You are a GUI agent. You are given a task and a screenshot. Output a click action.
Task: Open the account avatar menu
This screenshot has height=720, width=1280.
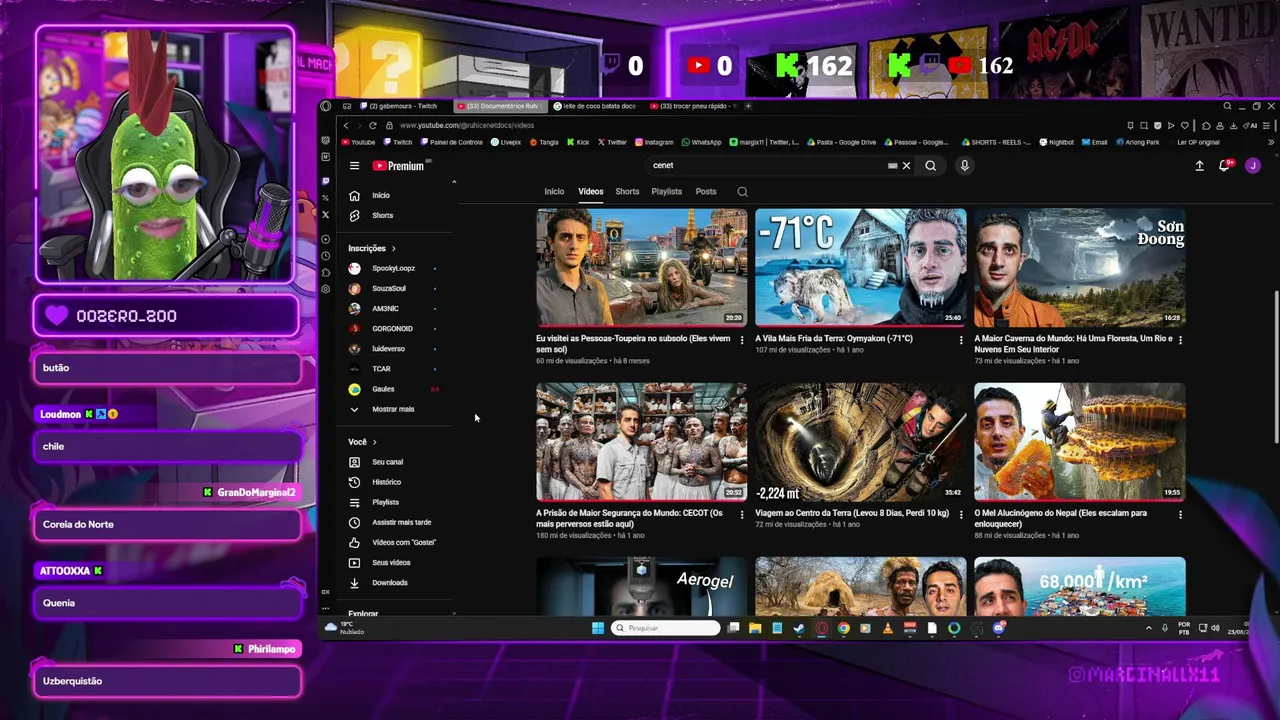pos(1253,166)
